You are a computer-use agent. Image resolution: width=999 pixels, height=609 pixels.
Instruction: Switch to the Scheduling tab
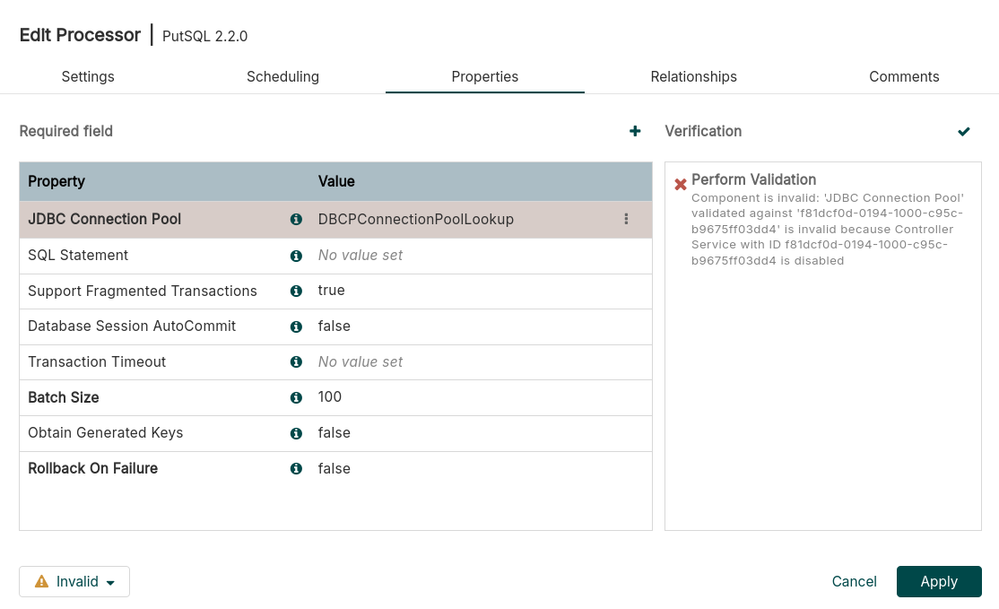283,76
